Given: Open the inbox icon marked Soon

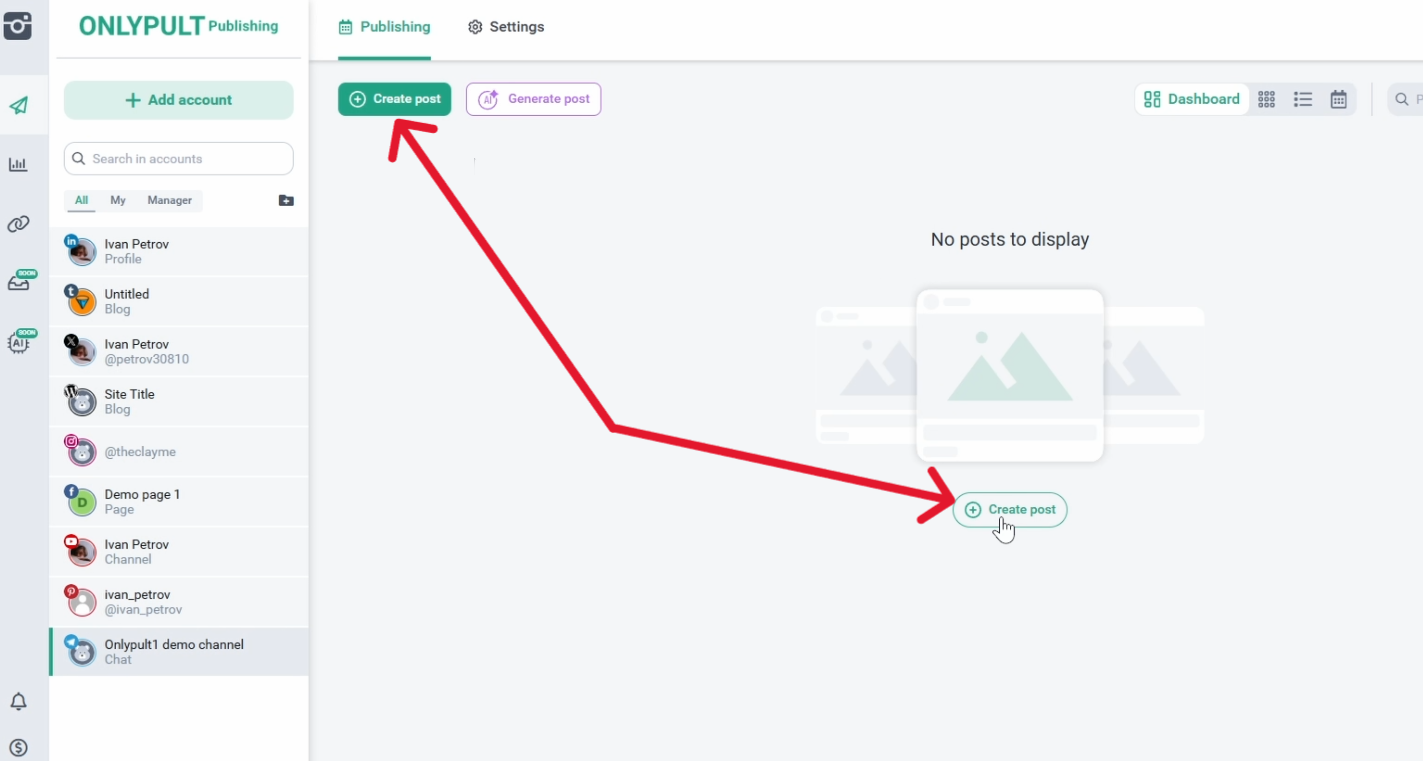Looking at the screenshot, I should (19, 283).
